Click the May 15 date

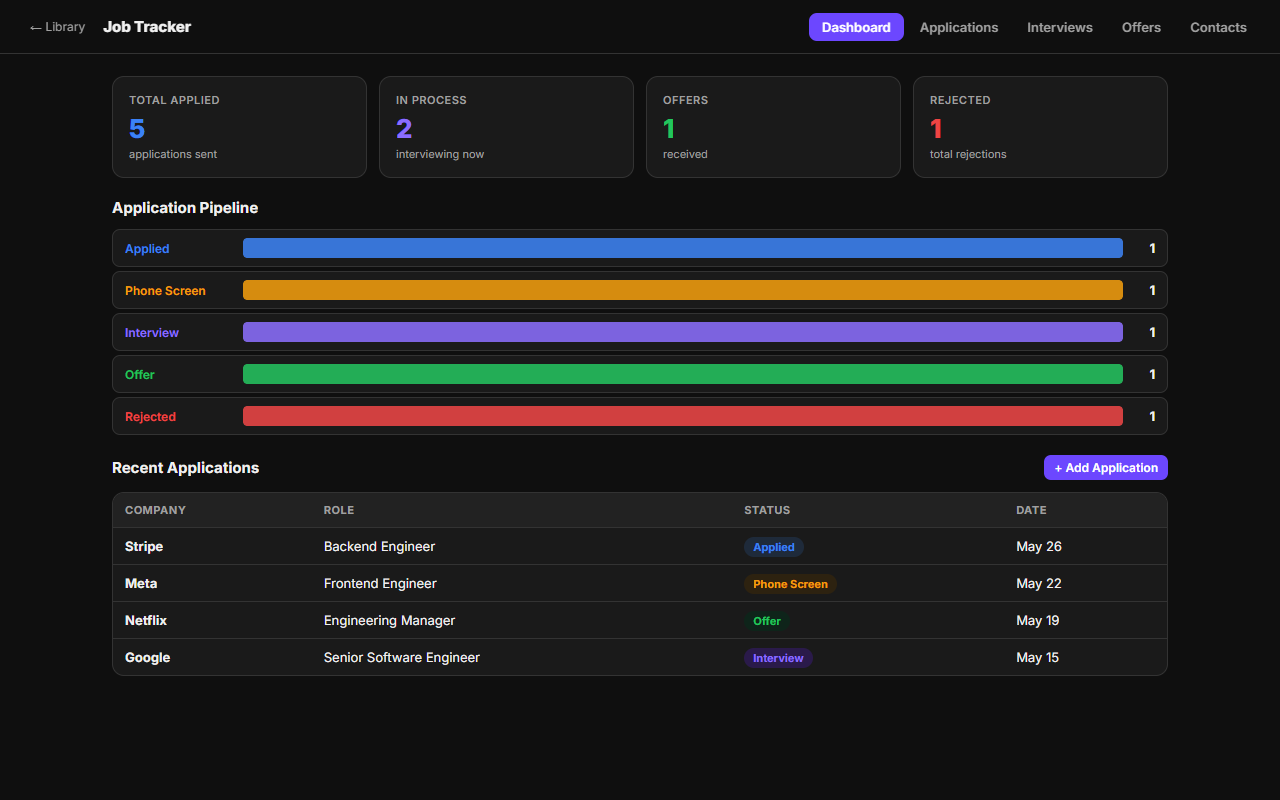[x=1038, y=658]
